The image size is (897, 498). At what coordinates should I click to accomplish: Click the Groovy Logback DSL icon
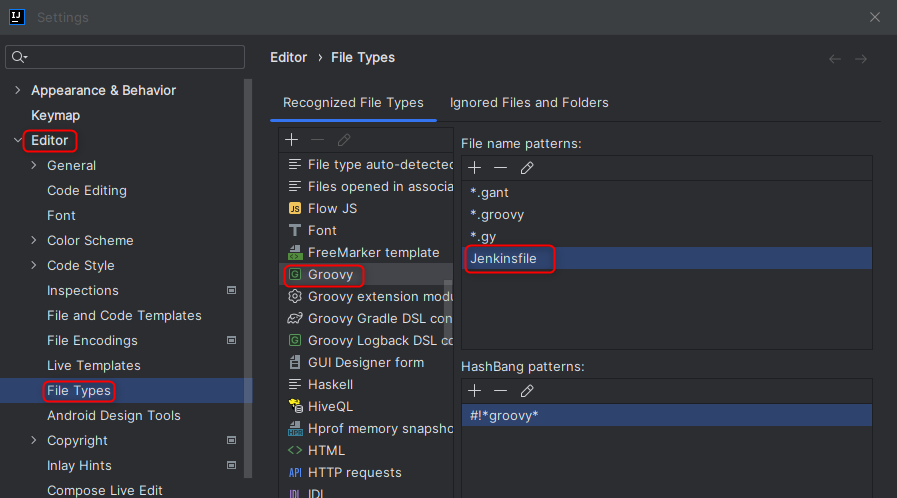(x=295, y=340)
